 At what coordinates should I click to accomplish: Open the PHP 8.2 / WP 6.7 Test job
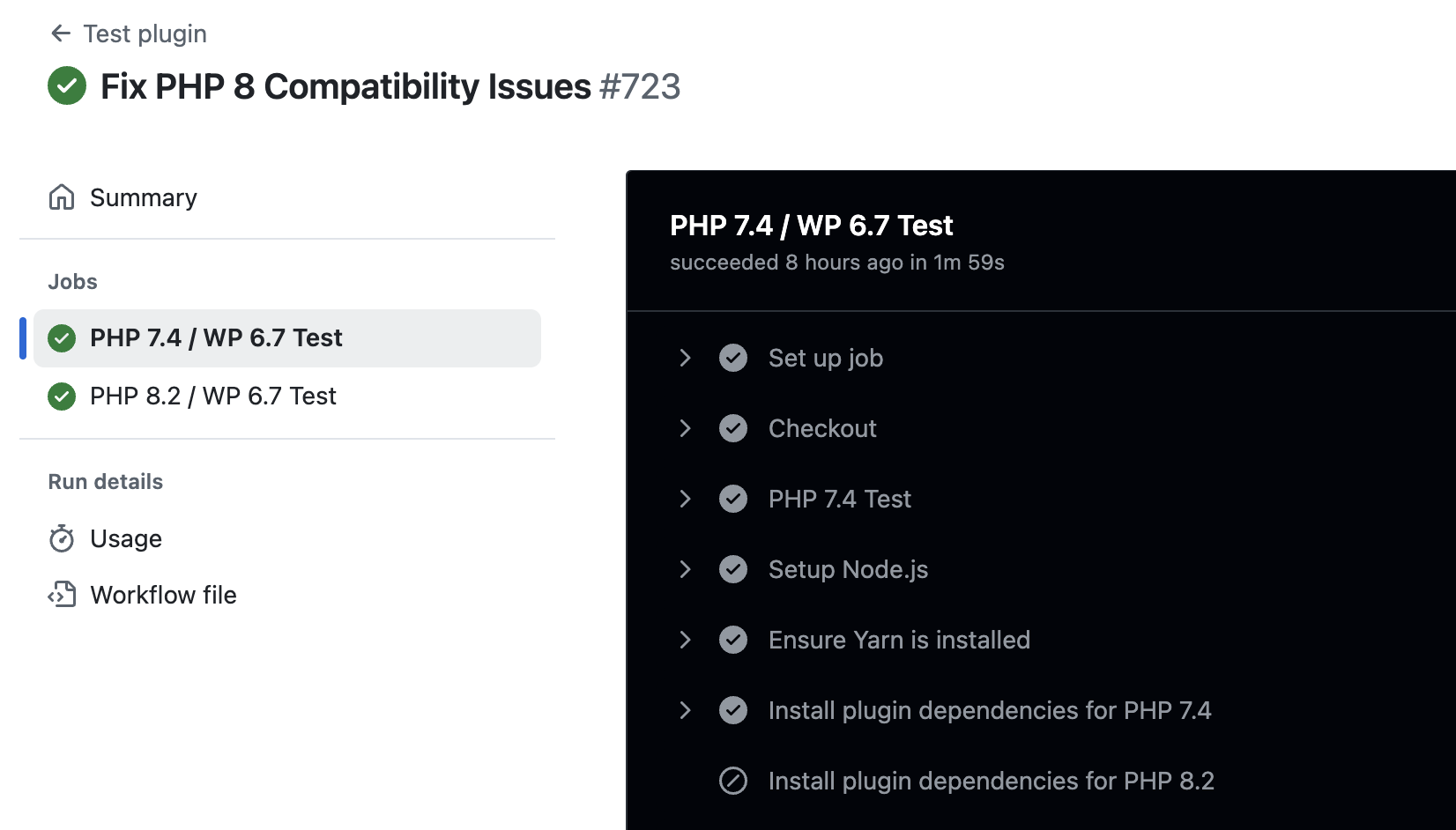click(212, 396)
